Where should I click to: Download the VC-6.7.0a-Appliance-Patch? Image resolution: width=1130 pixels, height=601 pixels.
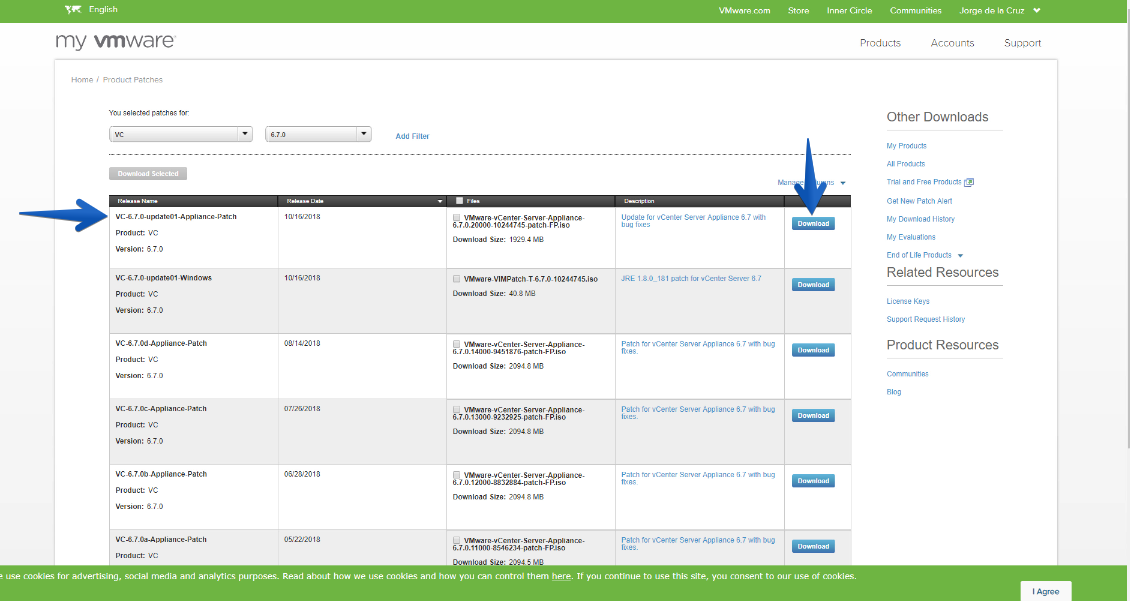813,546
